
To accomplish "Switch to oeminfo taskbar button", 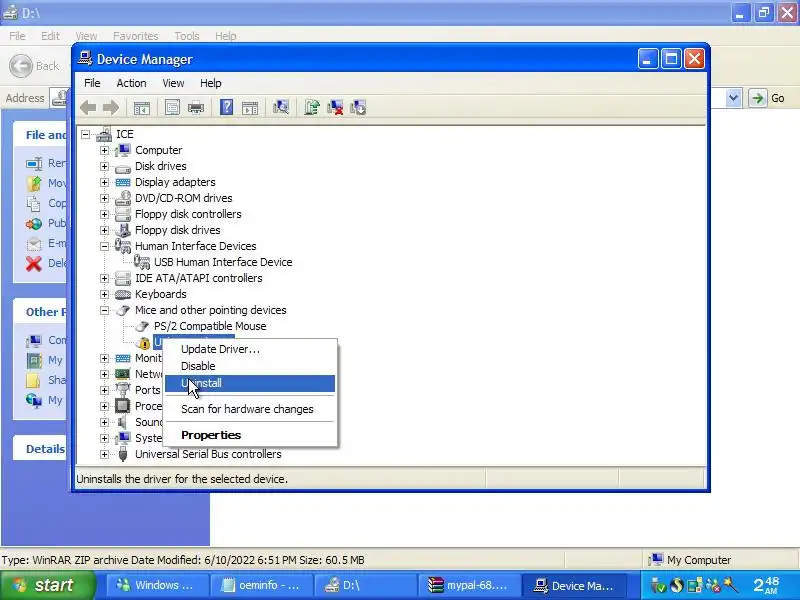I will (261, 585).
